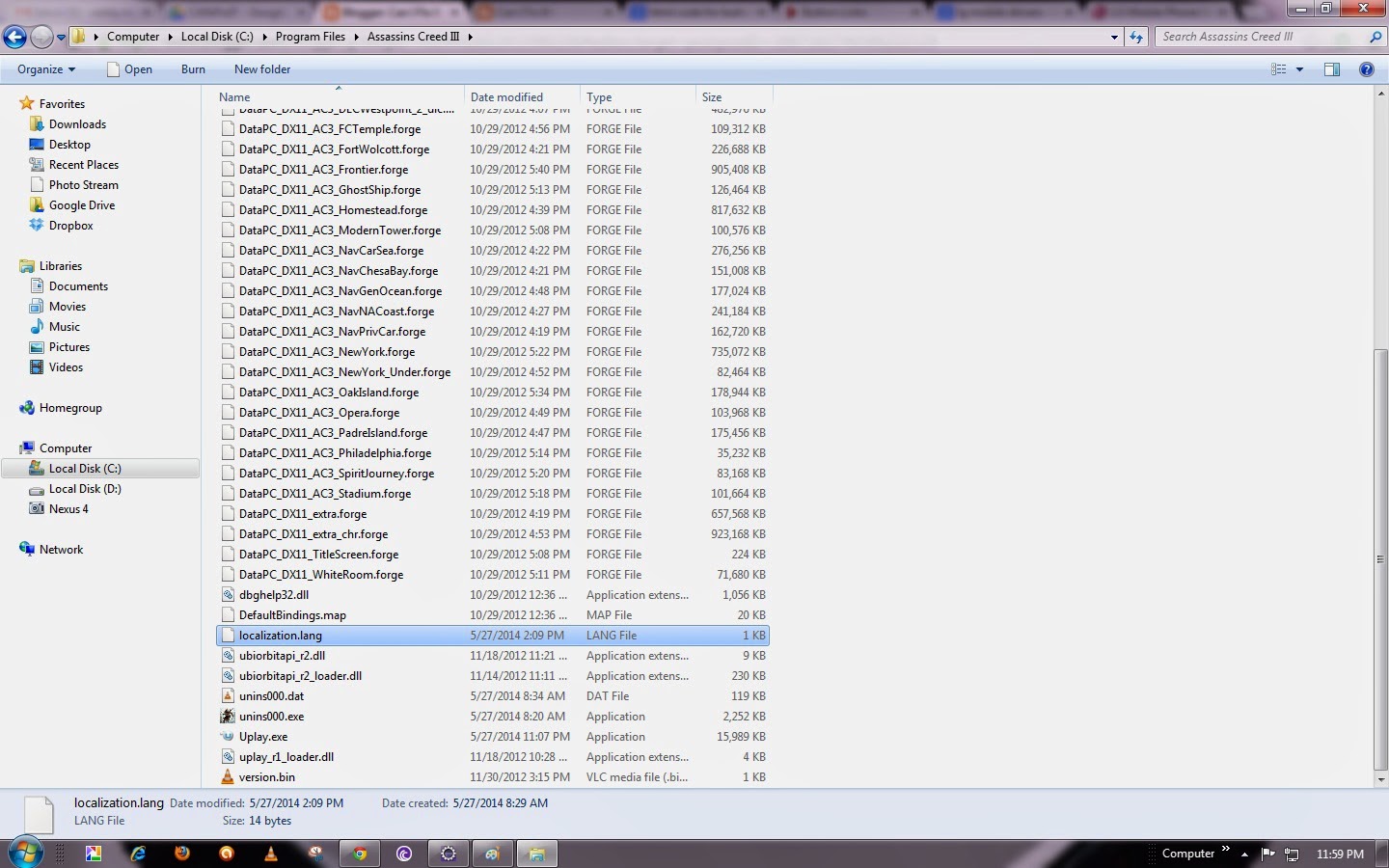Open the more view options dropdown arrow
This screenshot has height=868, width=1389.
point(1299,69)
